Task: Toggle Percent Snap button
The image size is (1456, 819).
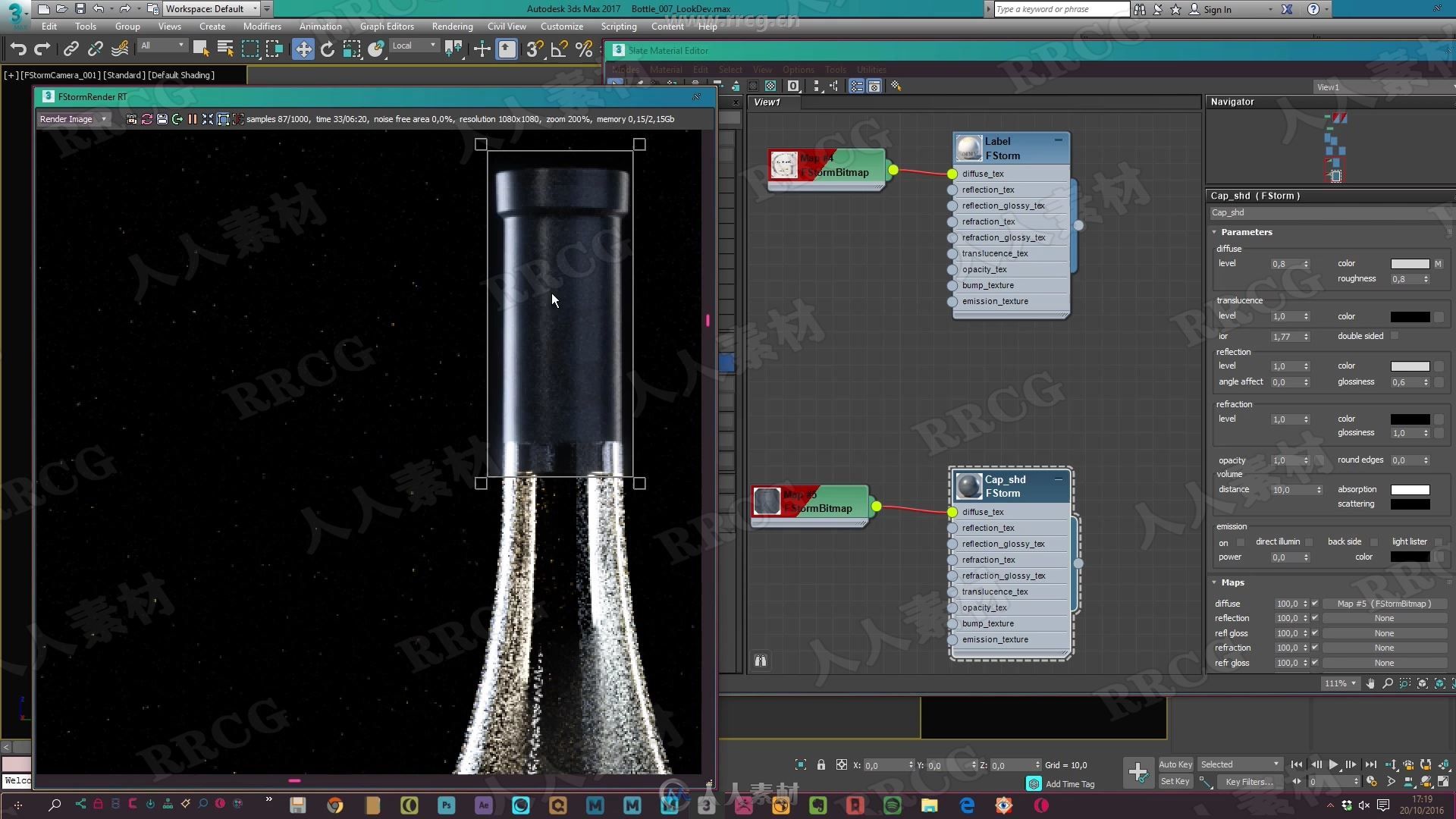Action: [584, 50]
